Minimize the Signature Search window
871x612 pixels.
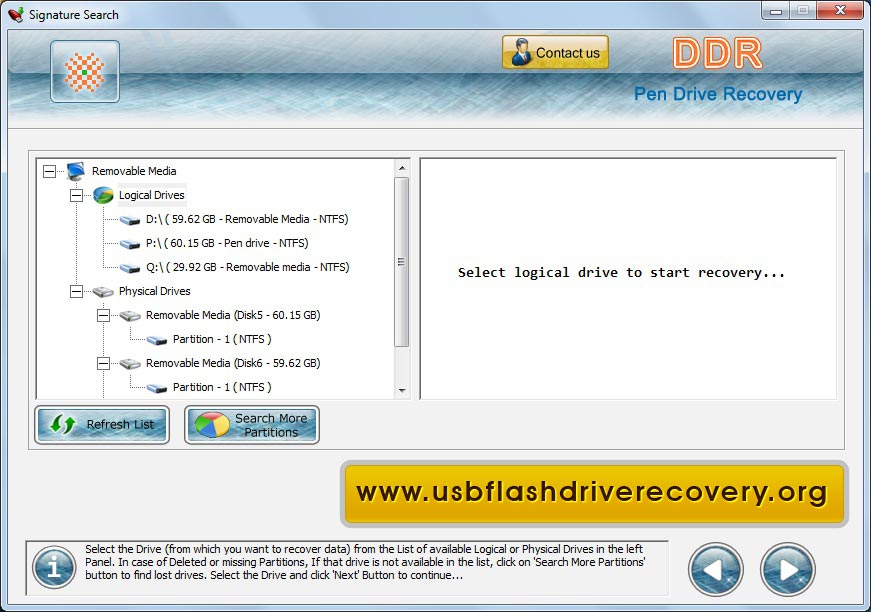(776, 10)
